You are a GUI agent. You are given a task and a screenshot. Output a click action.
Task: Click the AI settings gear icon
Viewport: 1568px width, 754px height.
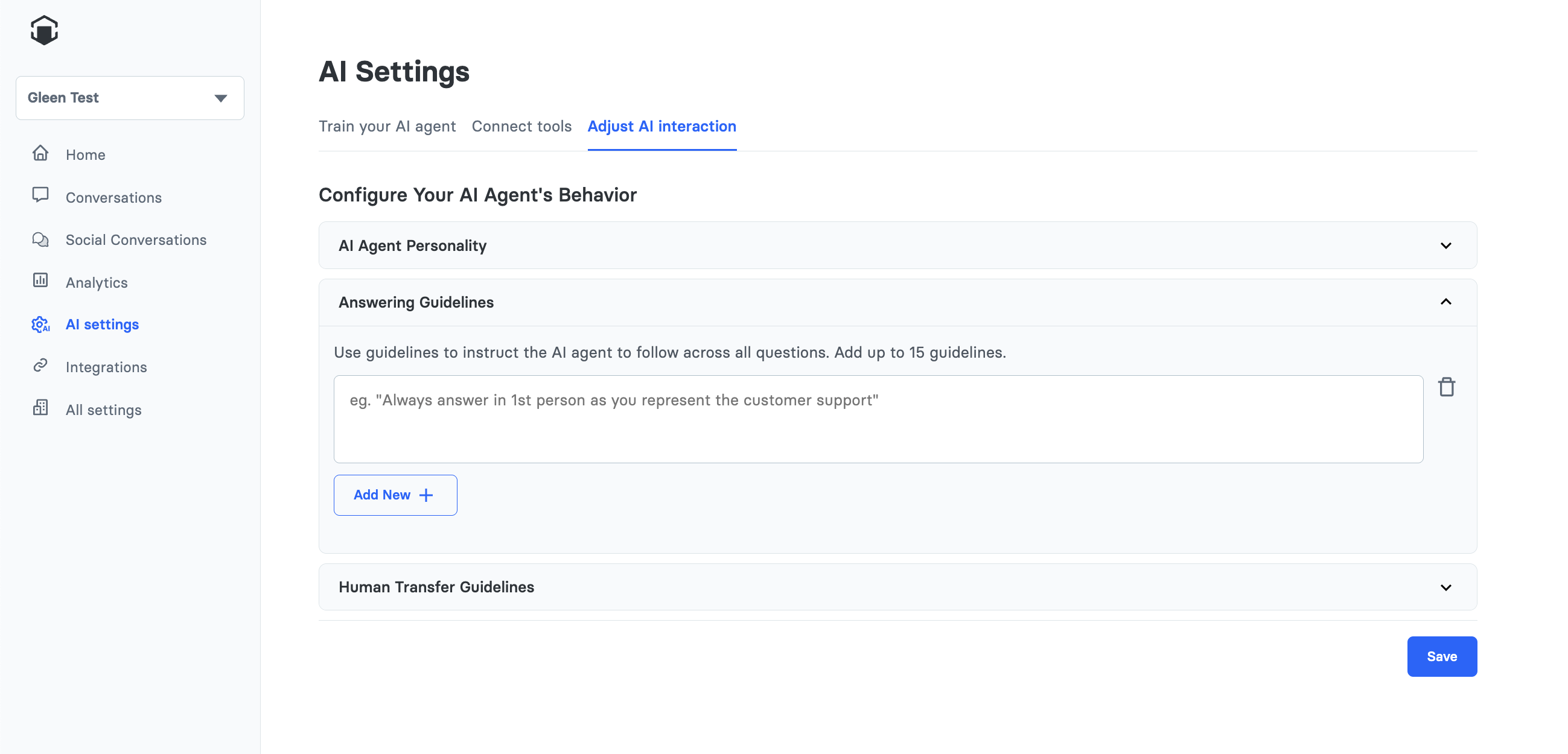(40, 325)
